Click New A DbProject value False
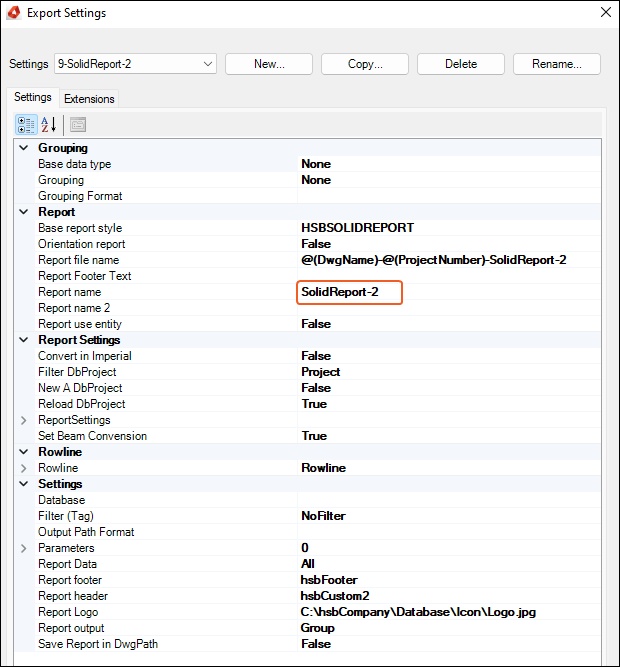The width and height of the screenshot is (620, 667). tap(316, 388)
